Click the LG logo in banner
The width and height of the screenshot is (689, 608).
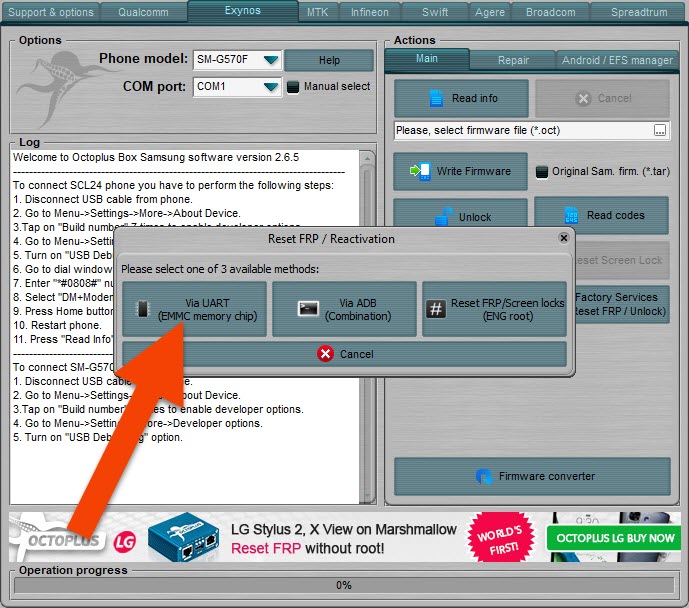(125, 542)
